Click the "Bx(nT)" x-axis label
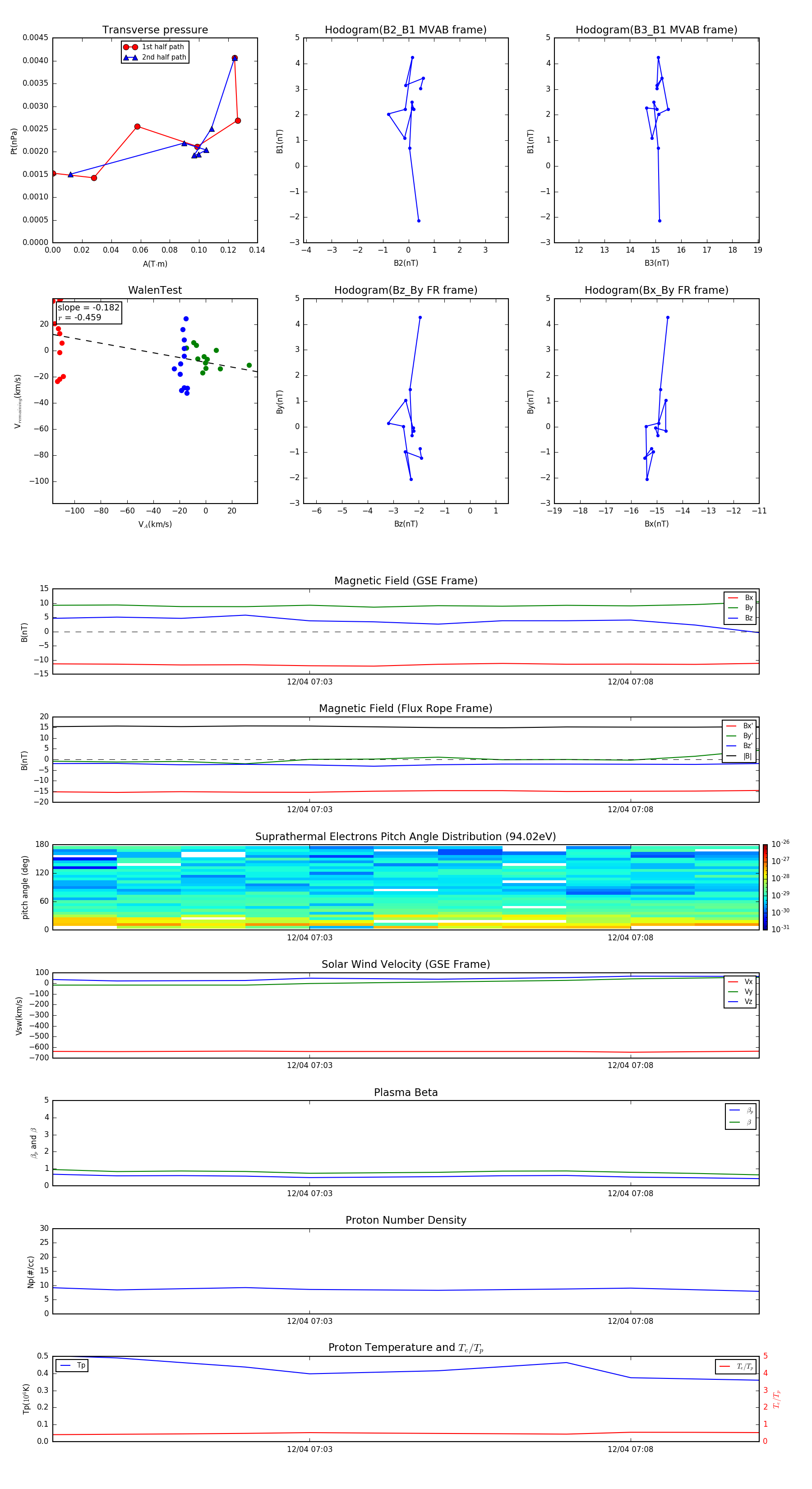 click(x=656, y=524)
